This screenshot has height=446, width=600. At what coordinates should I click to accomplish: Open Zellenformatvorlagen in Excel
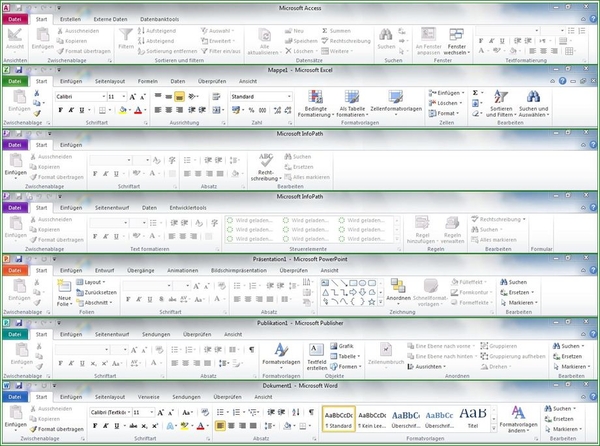[396, 103]
